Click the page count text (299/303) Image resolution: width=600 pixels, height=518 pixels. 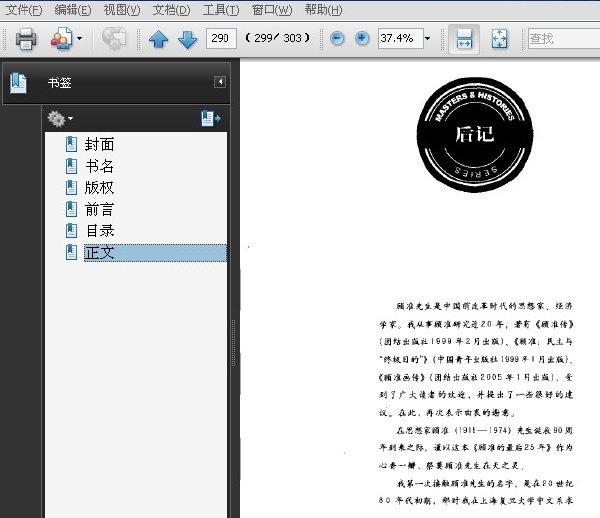click(x=278, y=38)
